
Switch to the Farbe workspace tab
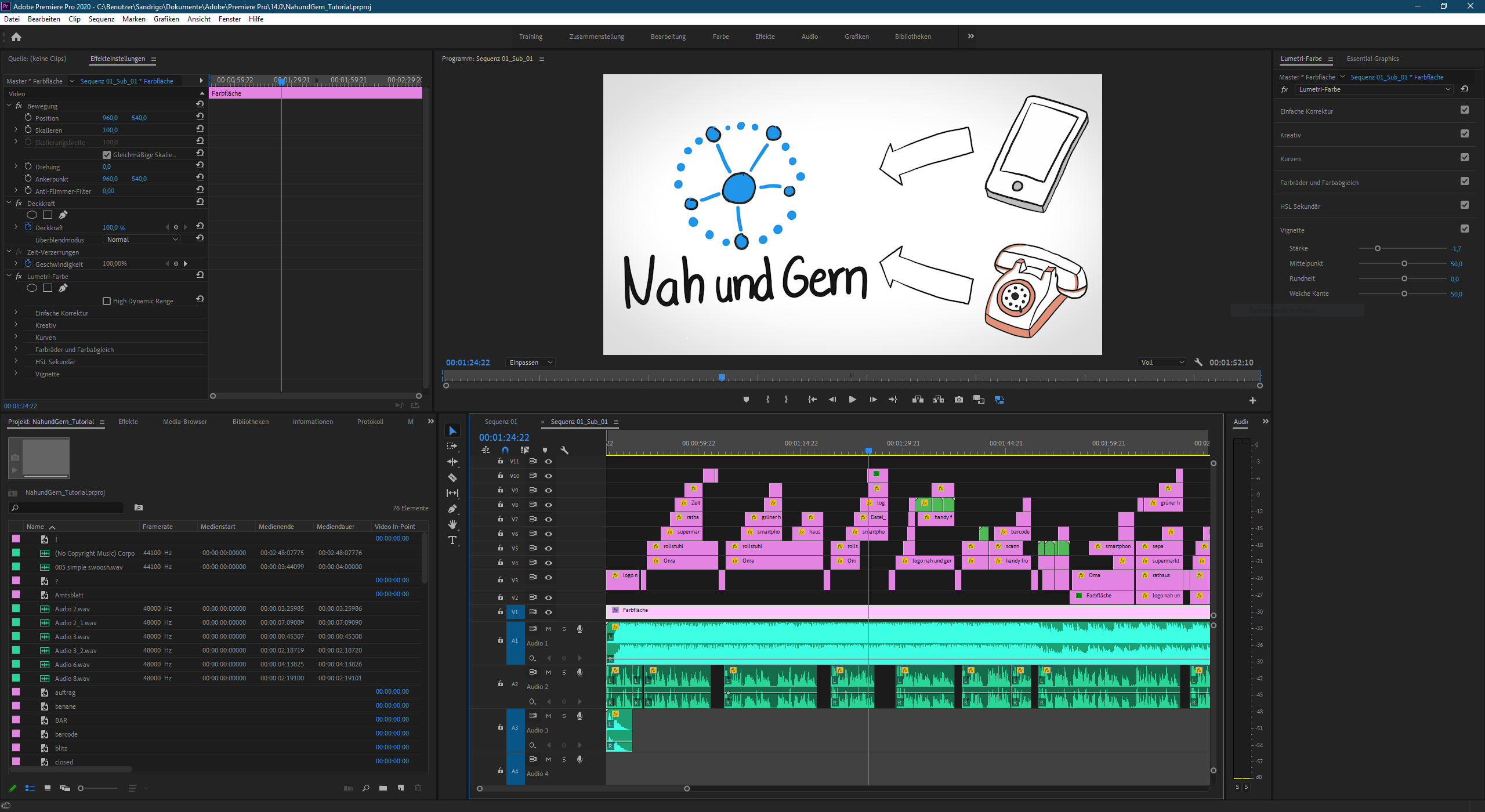pos(720,37)
